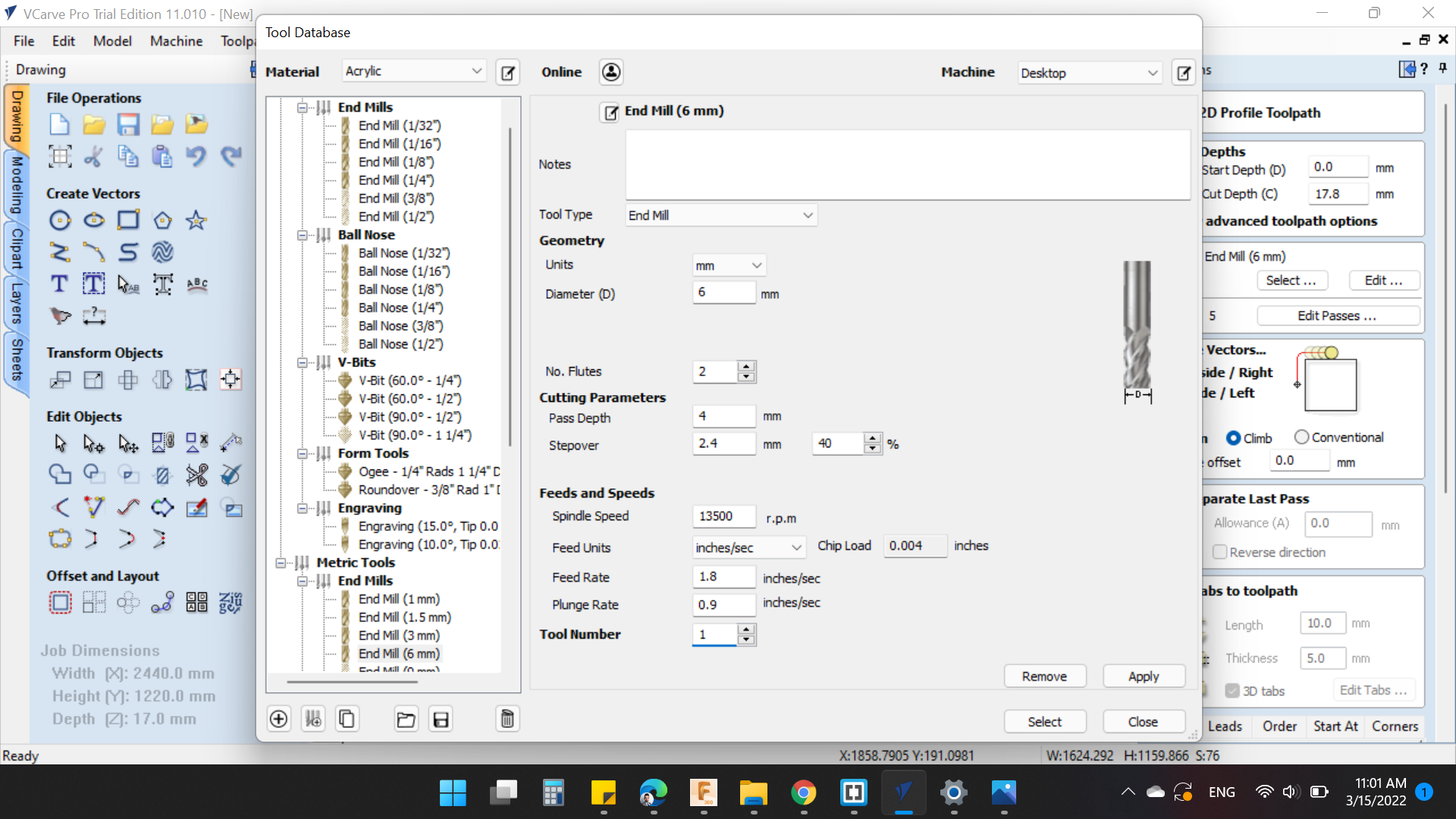
Task: Click the Create Vectors circle tool
Action: pyautogui.click(x=59, y=220)
